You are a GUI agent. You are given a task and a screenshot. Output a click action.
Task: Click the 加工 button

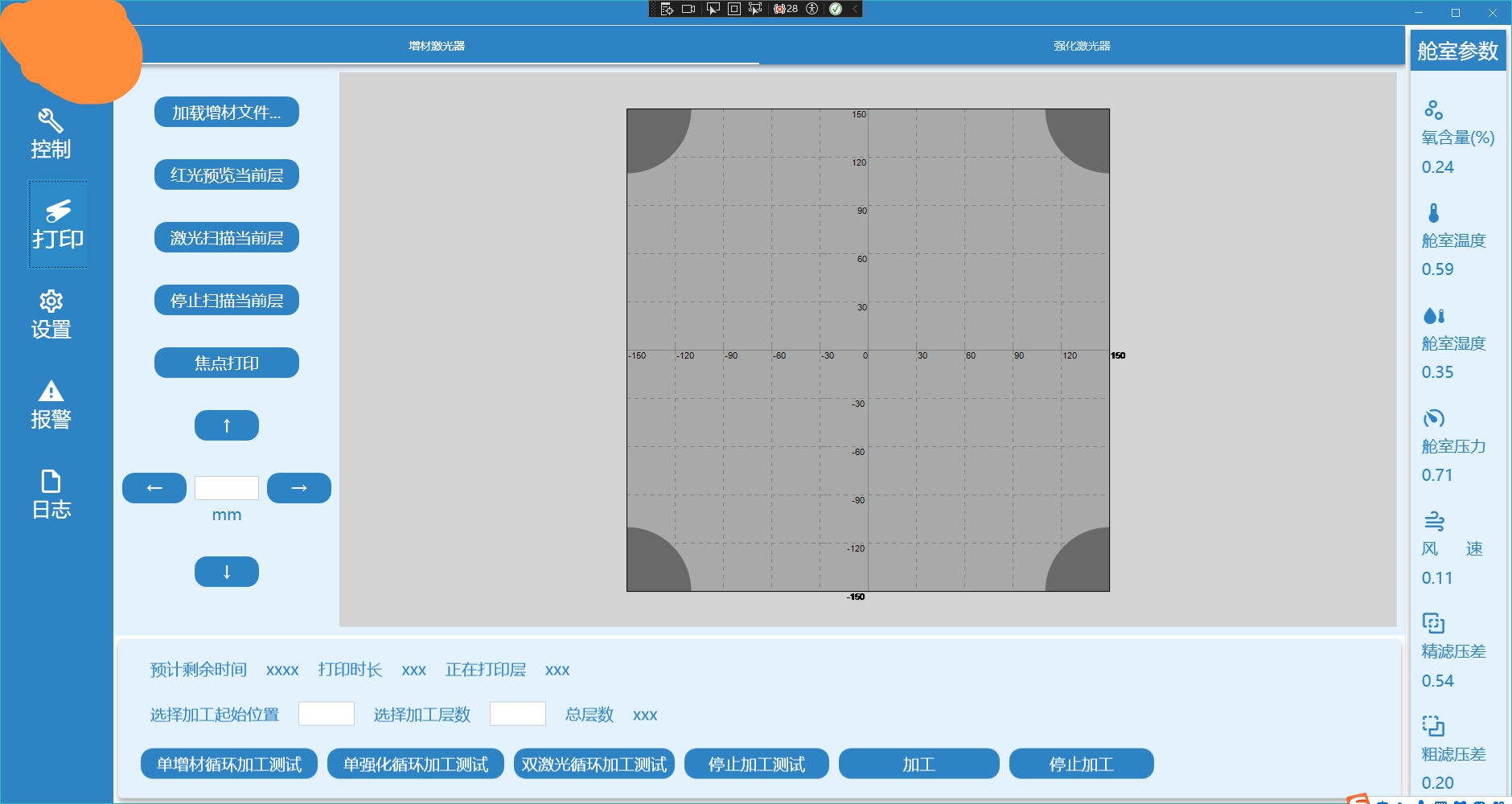919,764
